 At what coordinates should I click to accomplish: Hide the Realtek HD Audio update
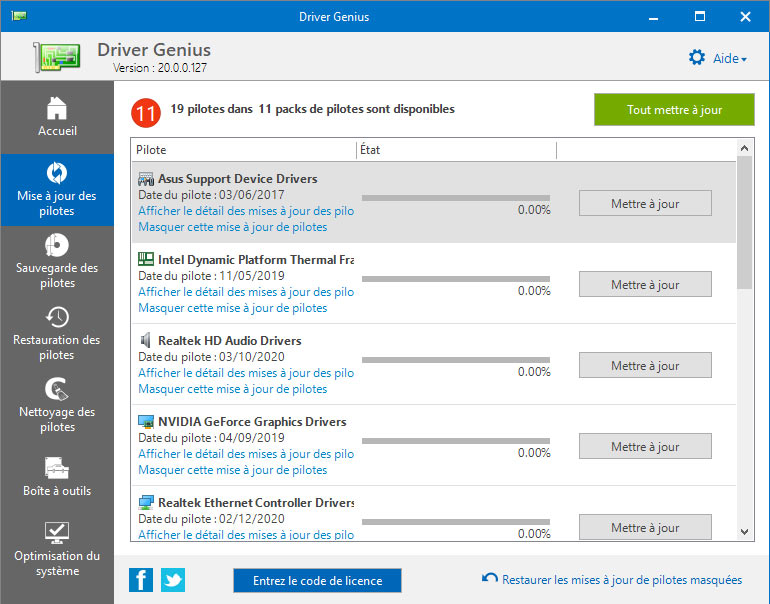pyautogui.click(x=233, y=389)
